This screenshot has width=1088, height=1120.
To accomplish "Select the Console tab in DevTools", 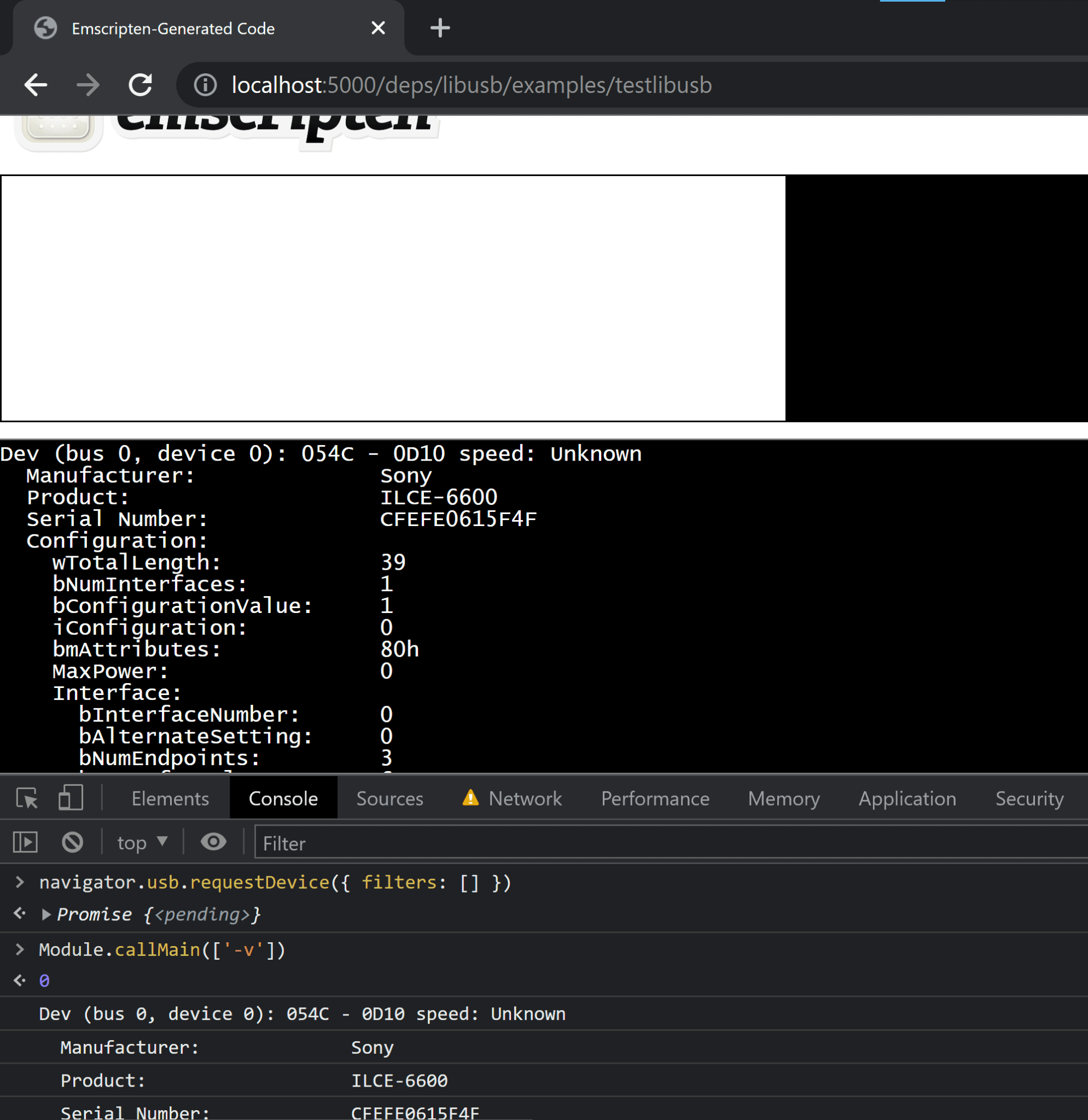I will [x=283, y=798].
